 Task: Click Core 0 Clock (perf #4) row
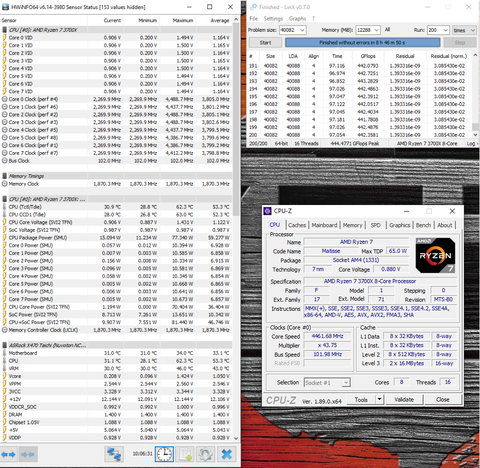(116, 99)
